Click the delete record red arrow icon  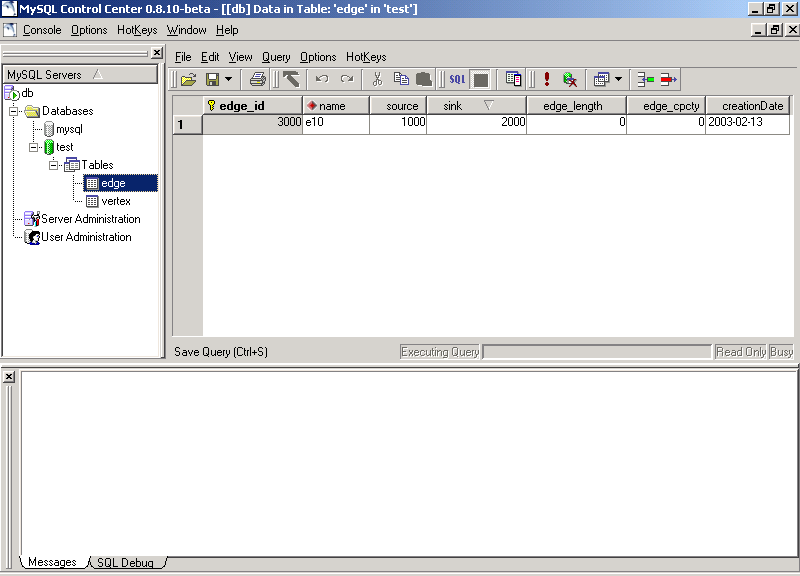click(x=668, y=80)
